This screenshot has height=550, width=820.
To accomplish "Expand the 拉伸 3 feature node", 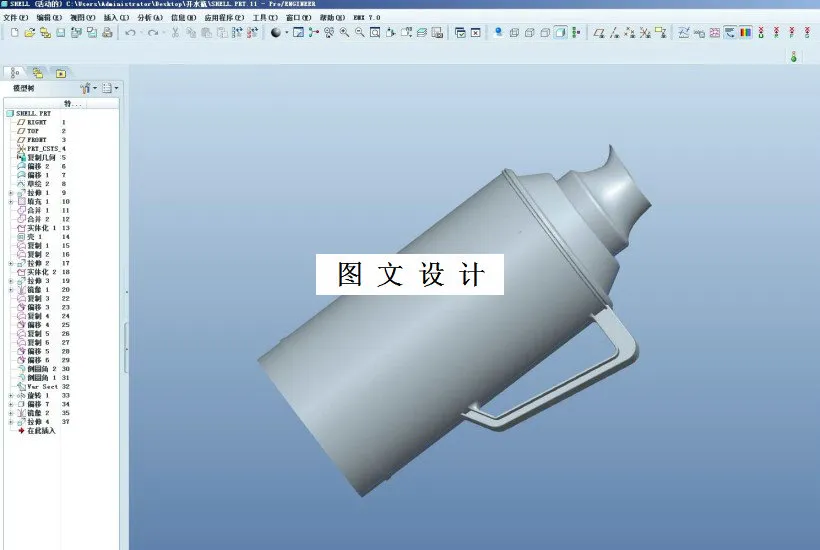I will tap(11, 281).
